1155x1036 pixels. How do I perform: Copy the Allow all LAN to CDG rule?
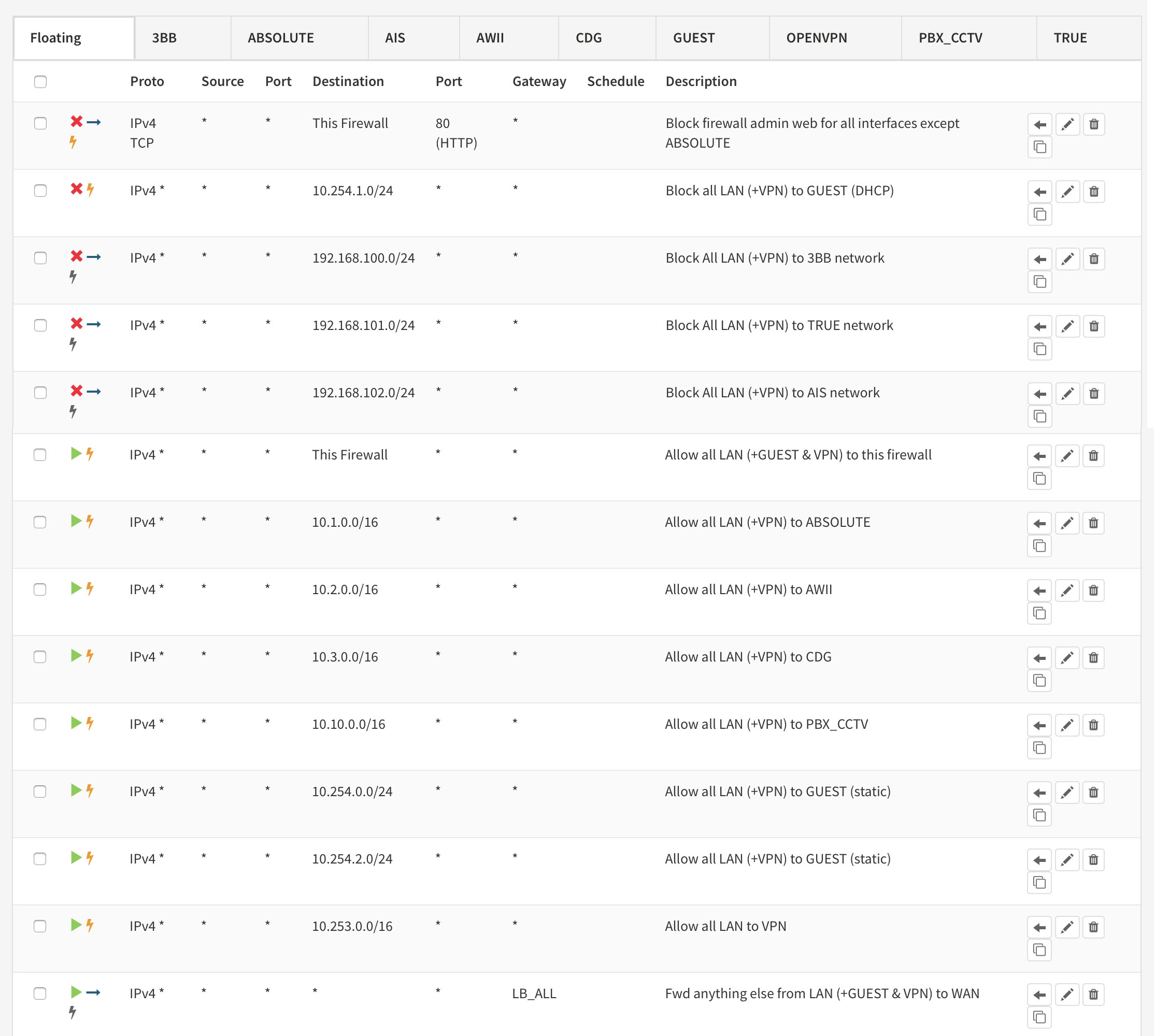tap(1039, 680)
